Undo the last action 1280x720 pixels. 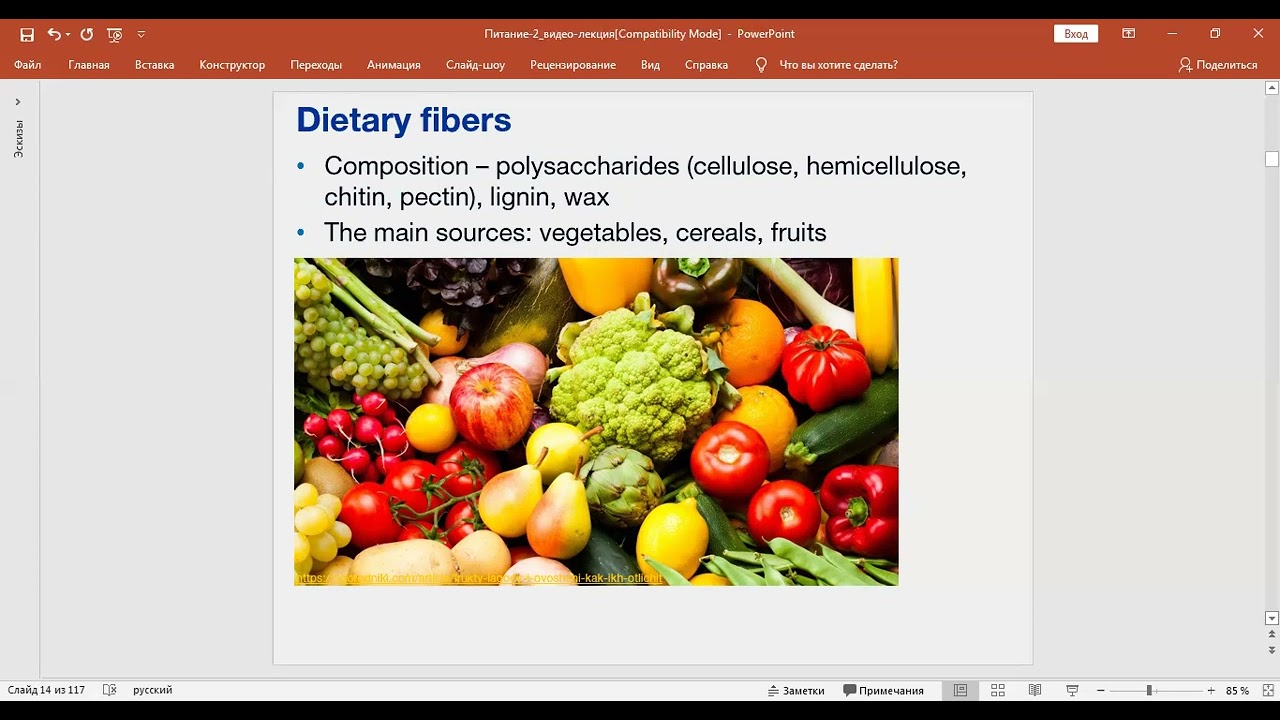pos(54,34)
